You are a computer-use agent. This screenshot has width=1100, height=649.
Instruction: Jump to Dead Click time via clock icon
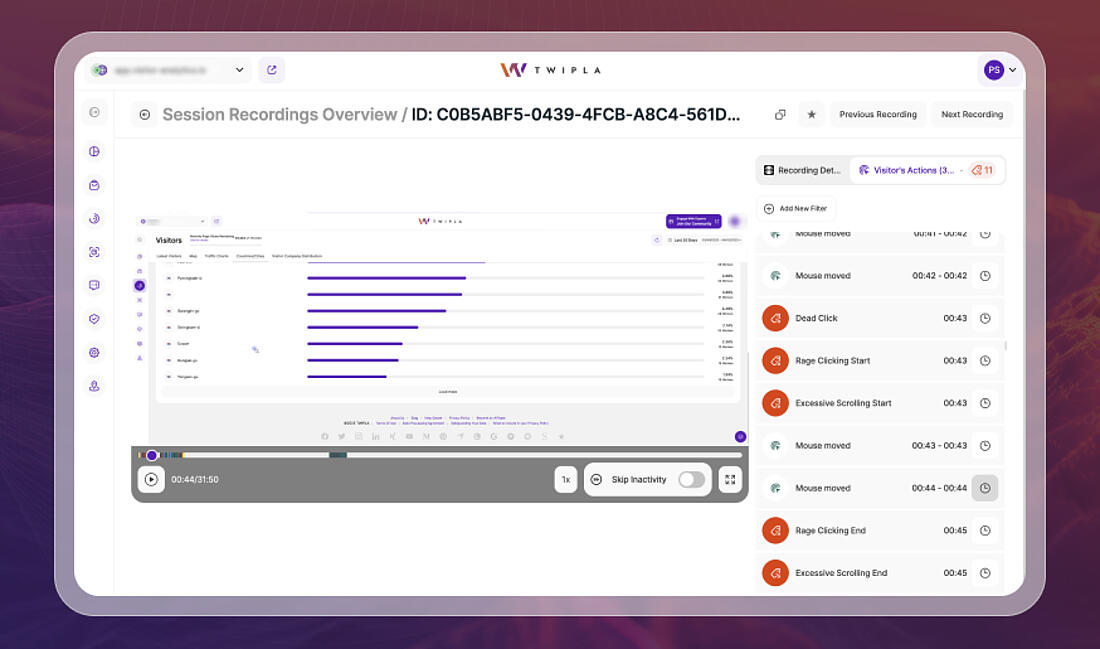[985, 319]
